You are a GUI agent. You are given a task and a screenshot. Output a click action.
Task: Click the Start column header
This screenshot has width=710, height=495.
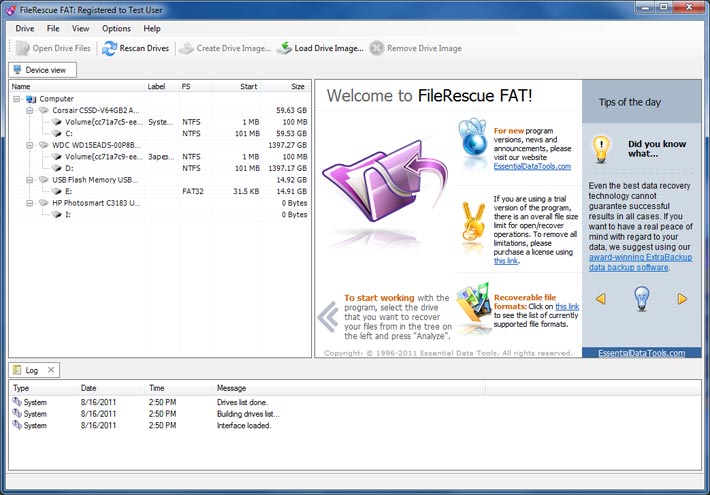coord(236,87)
